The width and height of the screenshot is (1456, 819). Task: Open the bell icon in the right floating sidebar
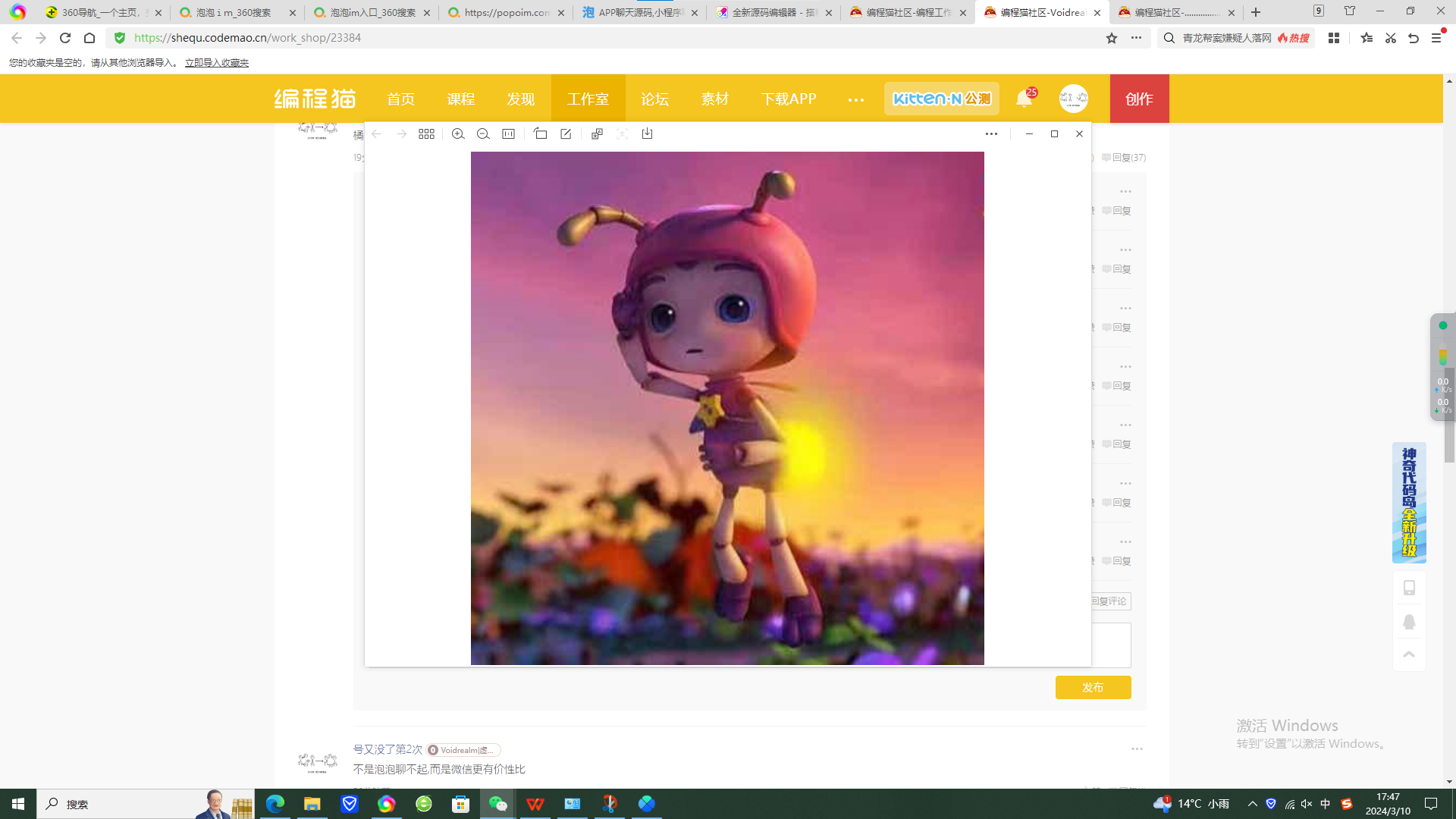(x=1409, y=622)
